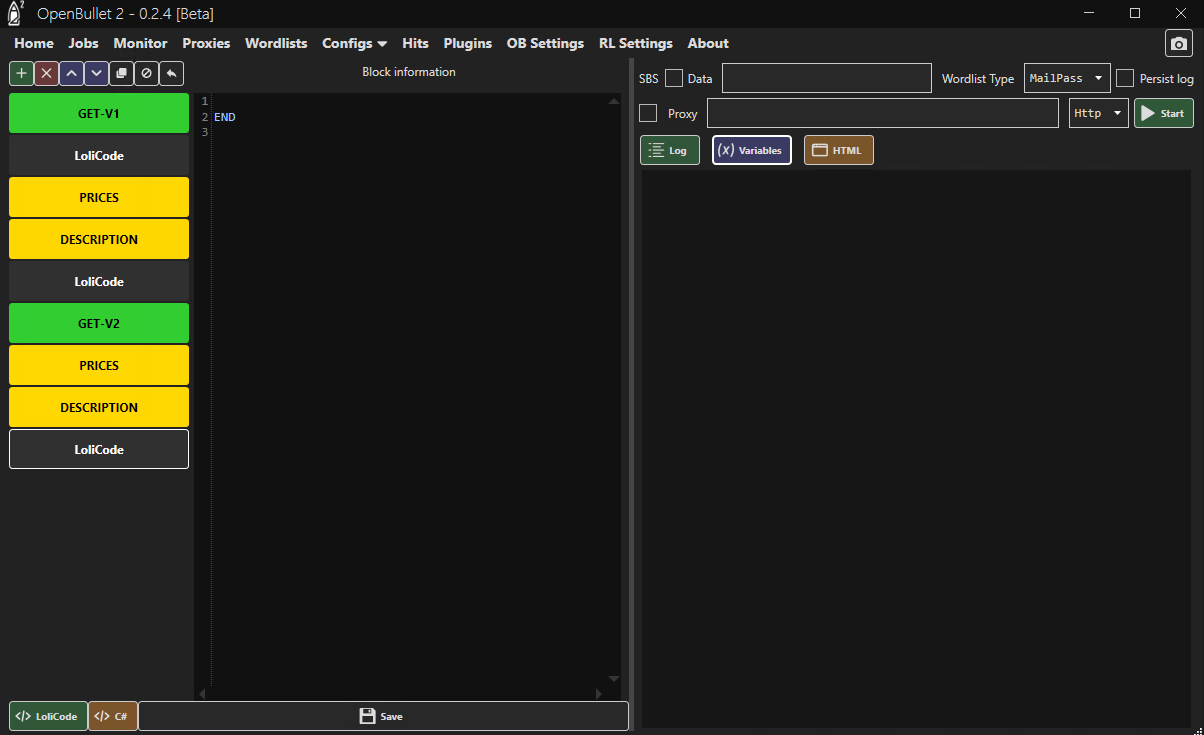Show the Log view
This screenshot has width=1204, height=735.
click(670, 150)
